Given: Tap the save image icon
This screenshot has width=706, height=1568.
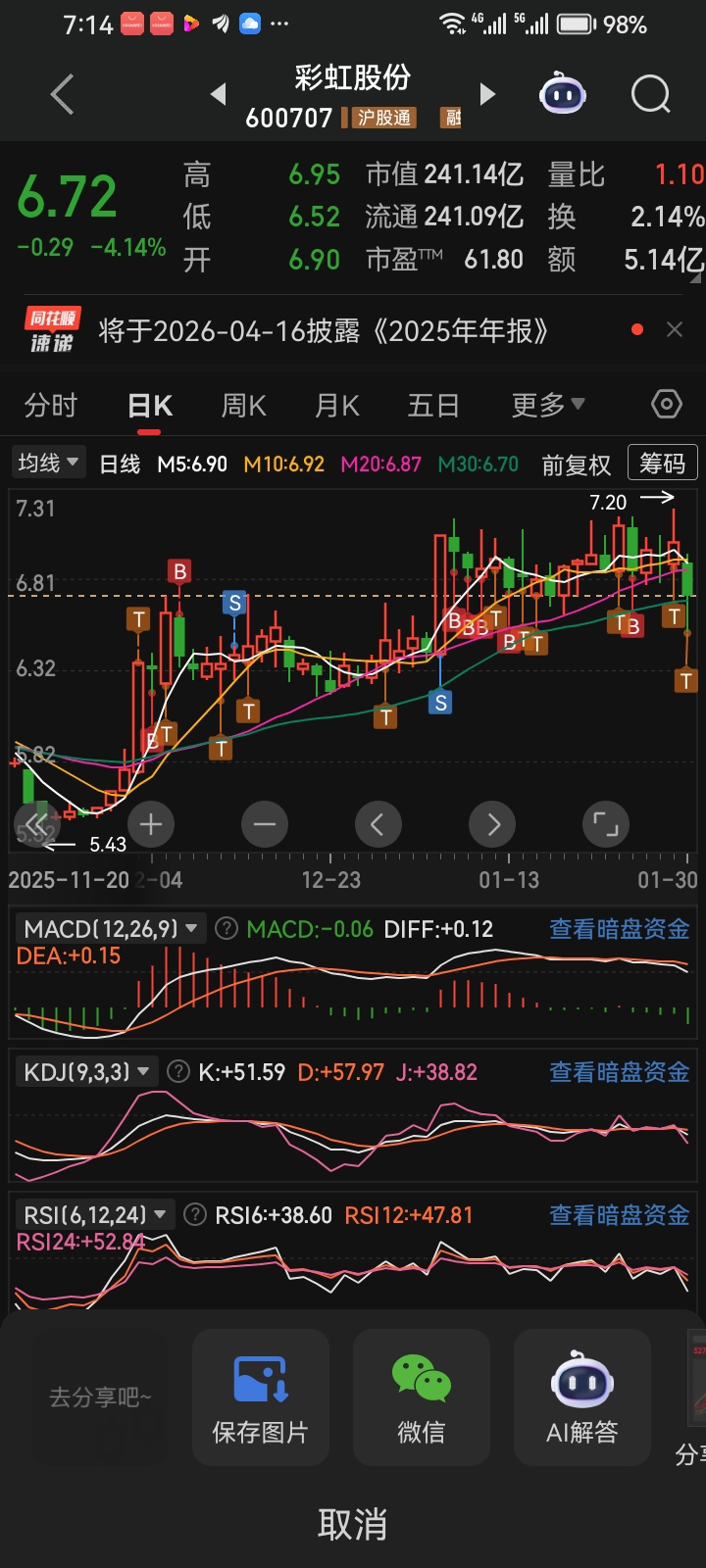Looking at the screenshot, I should point(261,1379).
